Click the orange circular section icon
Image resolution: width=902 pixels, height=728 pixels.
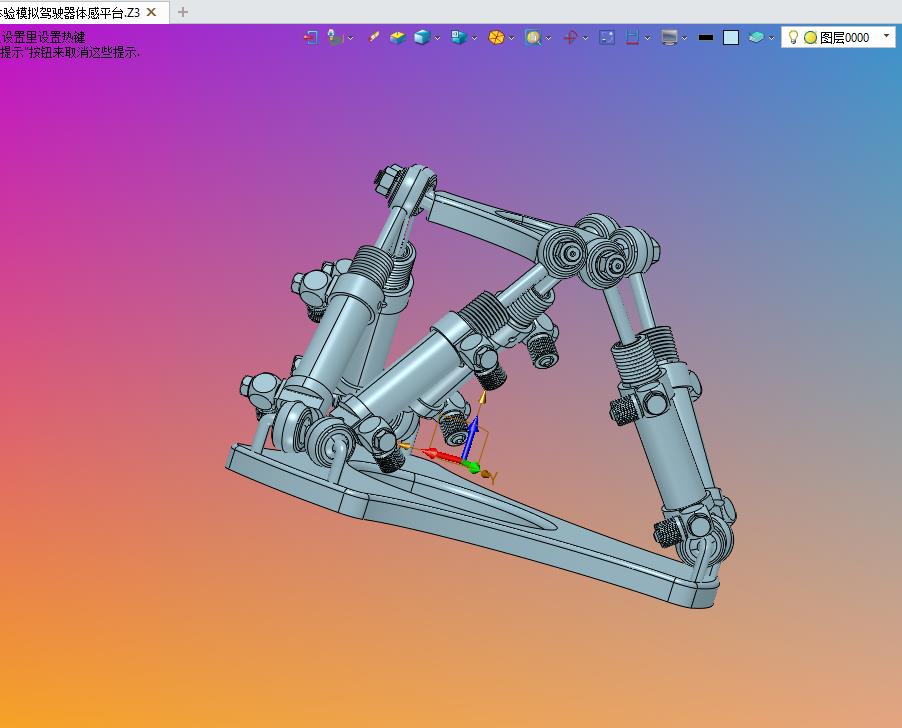point(496,37)
